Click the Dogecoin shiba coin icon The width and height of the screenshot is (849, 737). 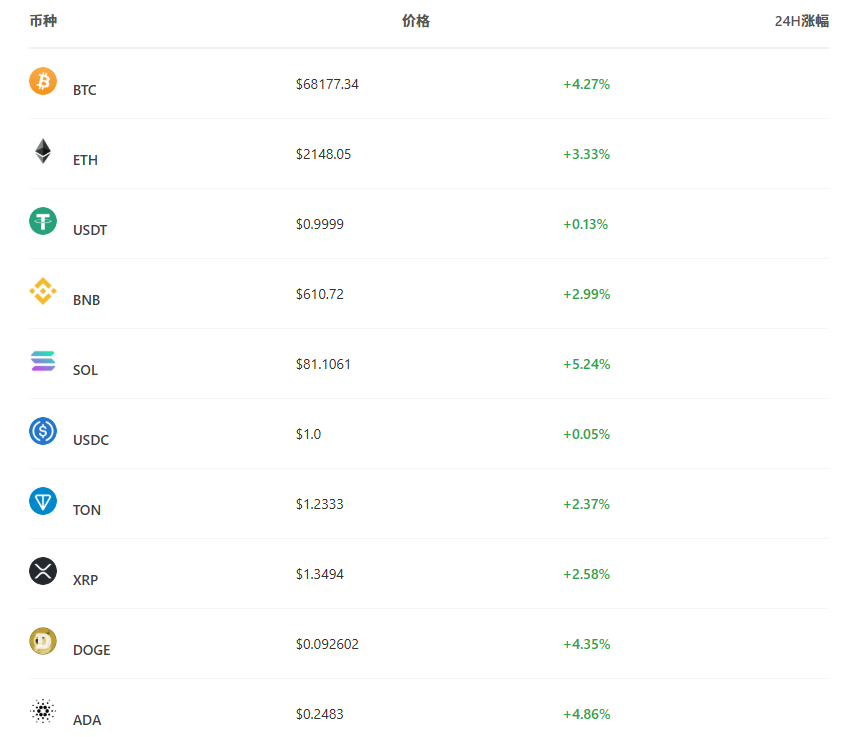coord(43,641)
